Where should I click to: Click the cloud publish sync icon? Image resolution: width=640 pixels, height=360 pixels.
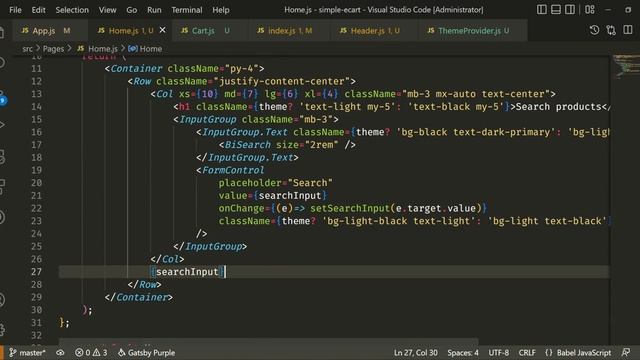60,353
